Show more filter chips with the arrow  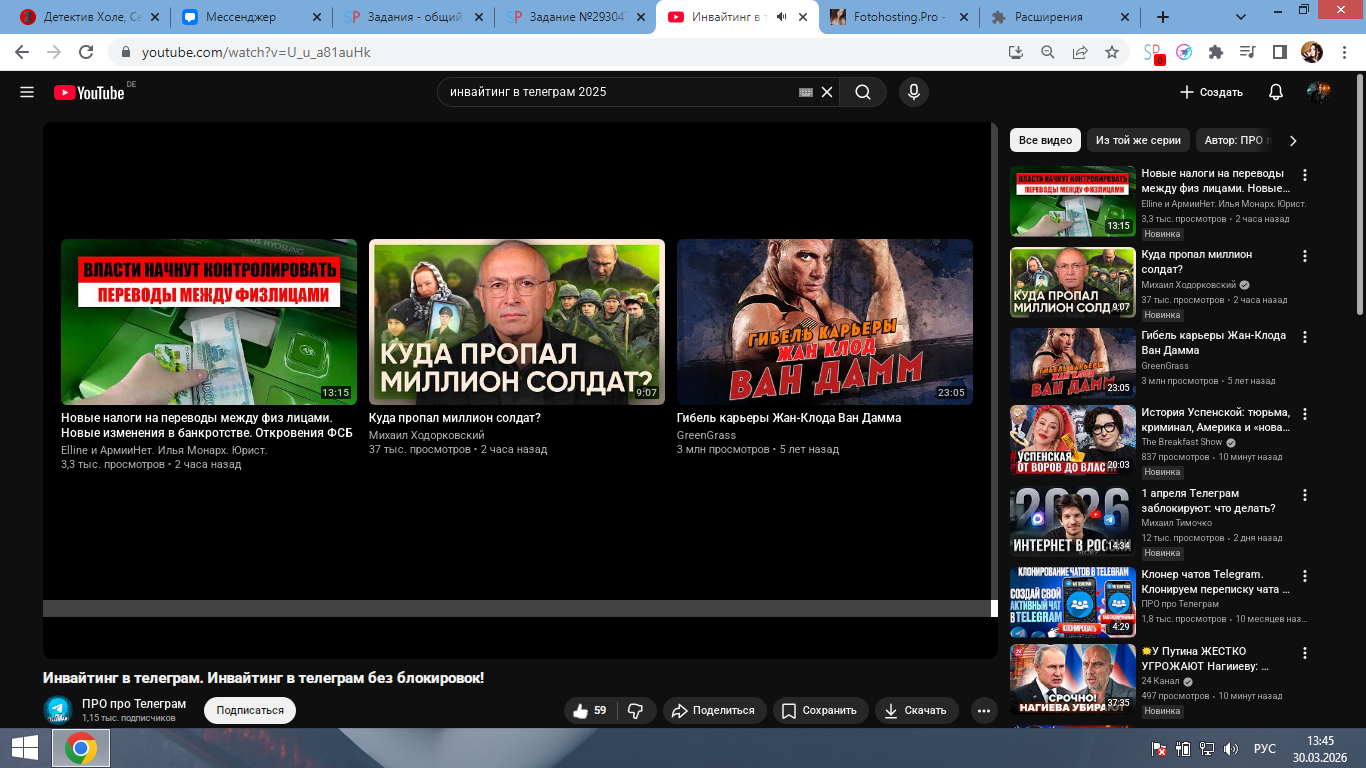[x=1293, y=141]
